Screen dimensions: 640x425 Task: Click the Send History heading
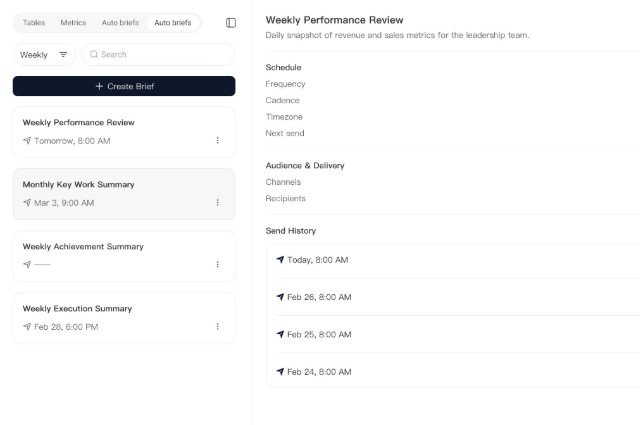[291, 231]
